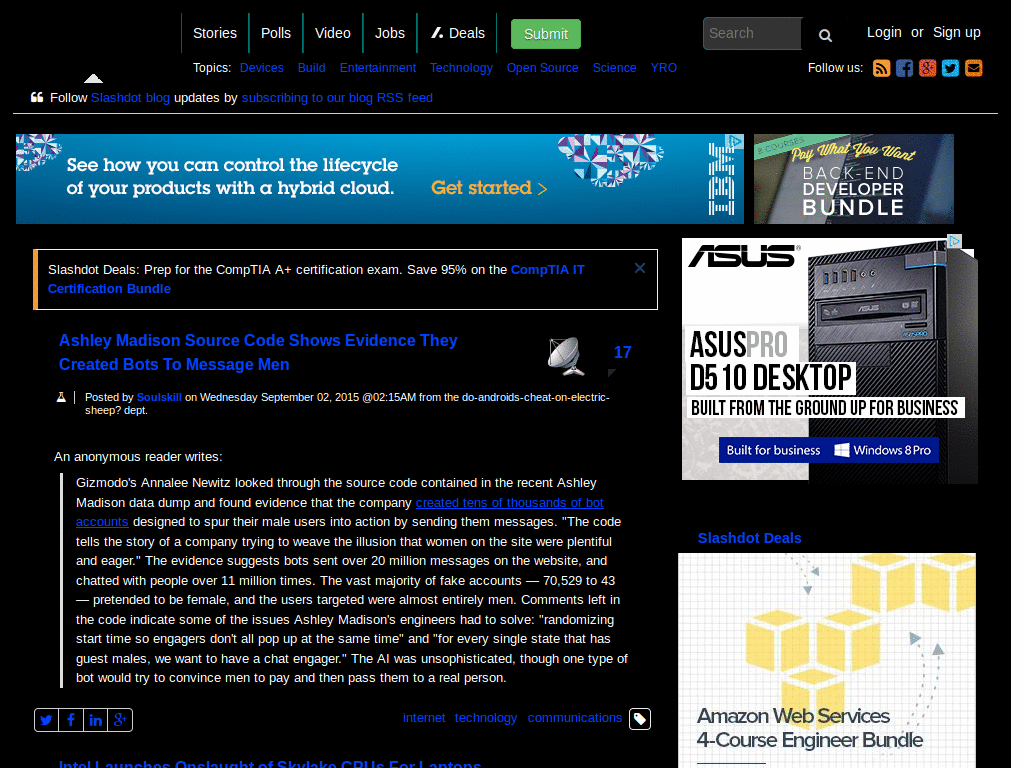View the 17 comments on the story

pos(623,352)
